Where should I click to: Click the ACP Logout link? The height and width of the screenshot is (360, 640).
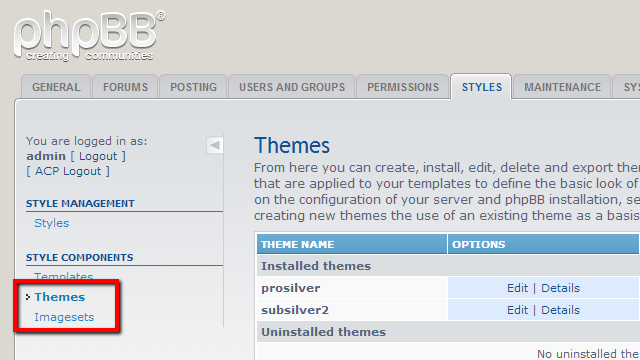coord(68,171)
